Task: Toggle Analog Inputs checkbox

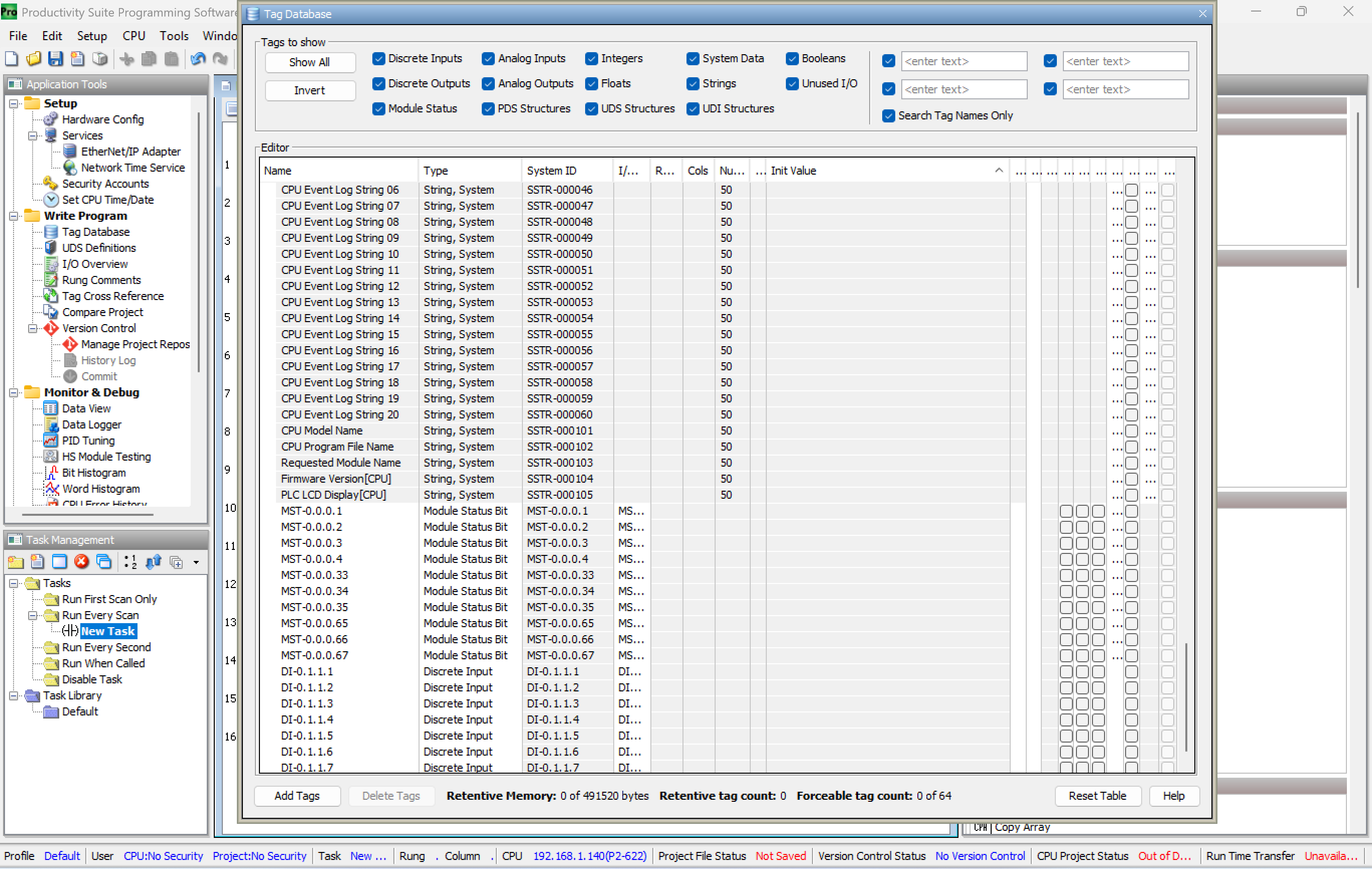Action: coord(488,58)
